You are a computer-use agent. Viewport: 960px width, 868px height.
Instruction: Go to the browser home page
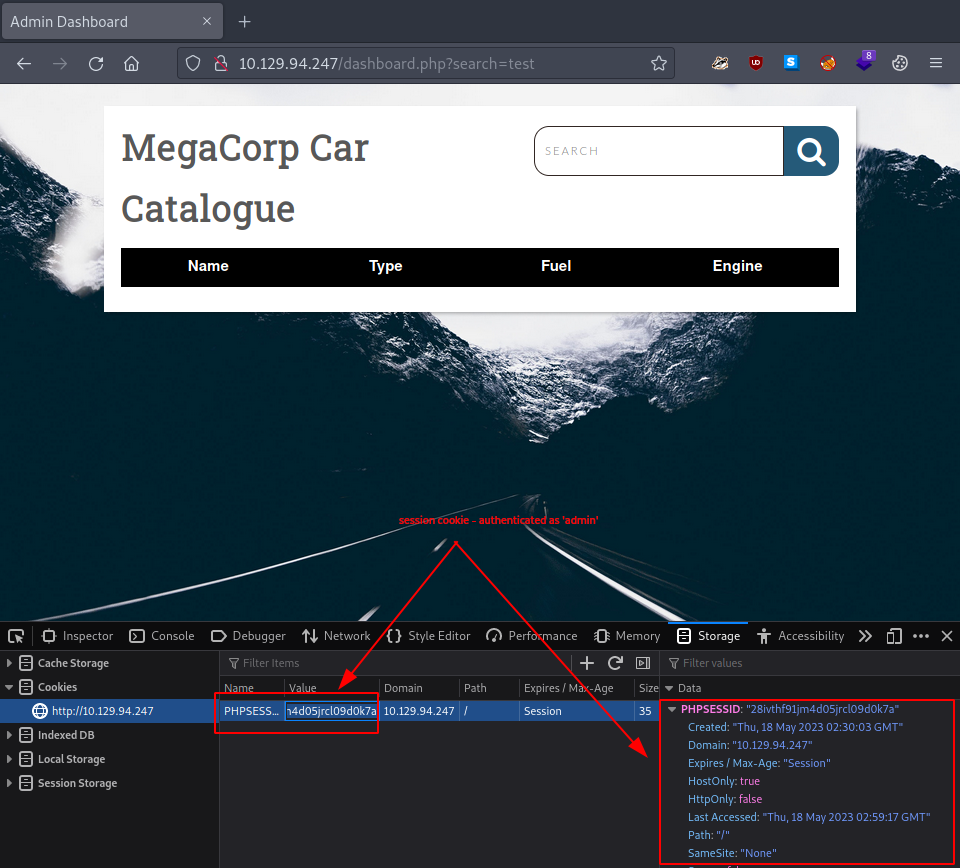tap(131, 63)
